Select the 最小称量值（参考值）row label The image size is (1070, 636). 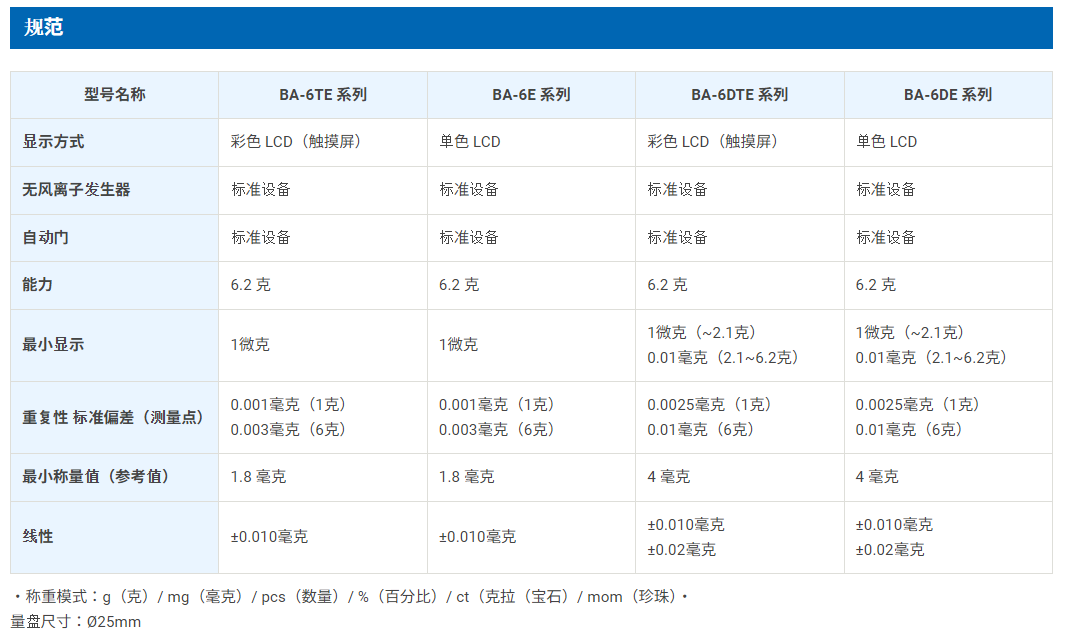96,477
